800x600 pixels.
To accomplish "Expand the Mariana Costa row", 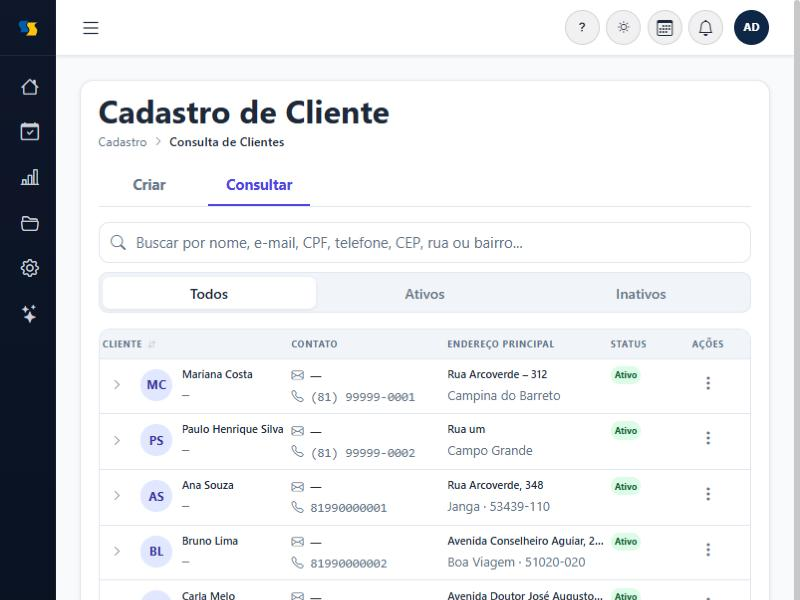I will click(117, 385).
